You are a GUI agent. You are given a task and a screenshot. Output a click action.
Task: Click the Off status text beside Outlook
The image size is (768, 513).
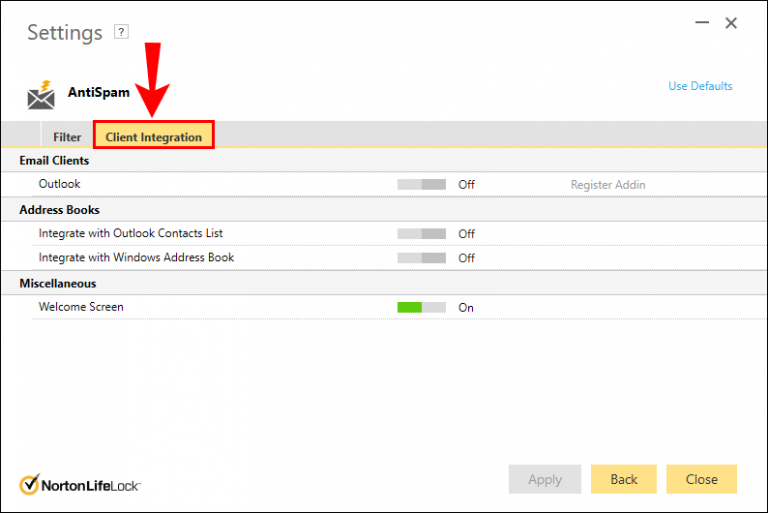466,185
